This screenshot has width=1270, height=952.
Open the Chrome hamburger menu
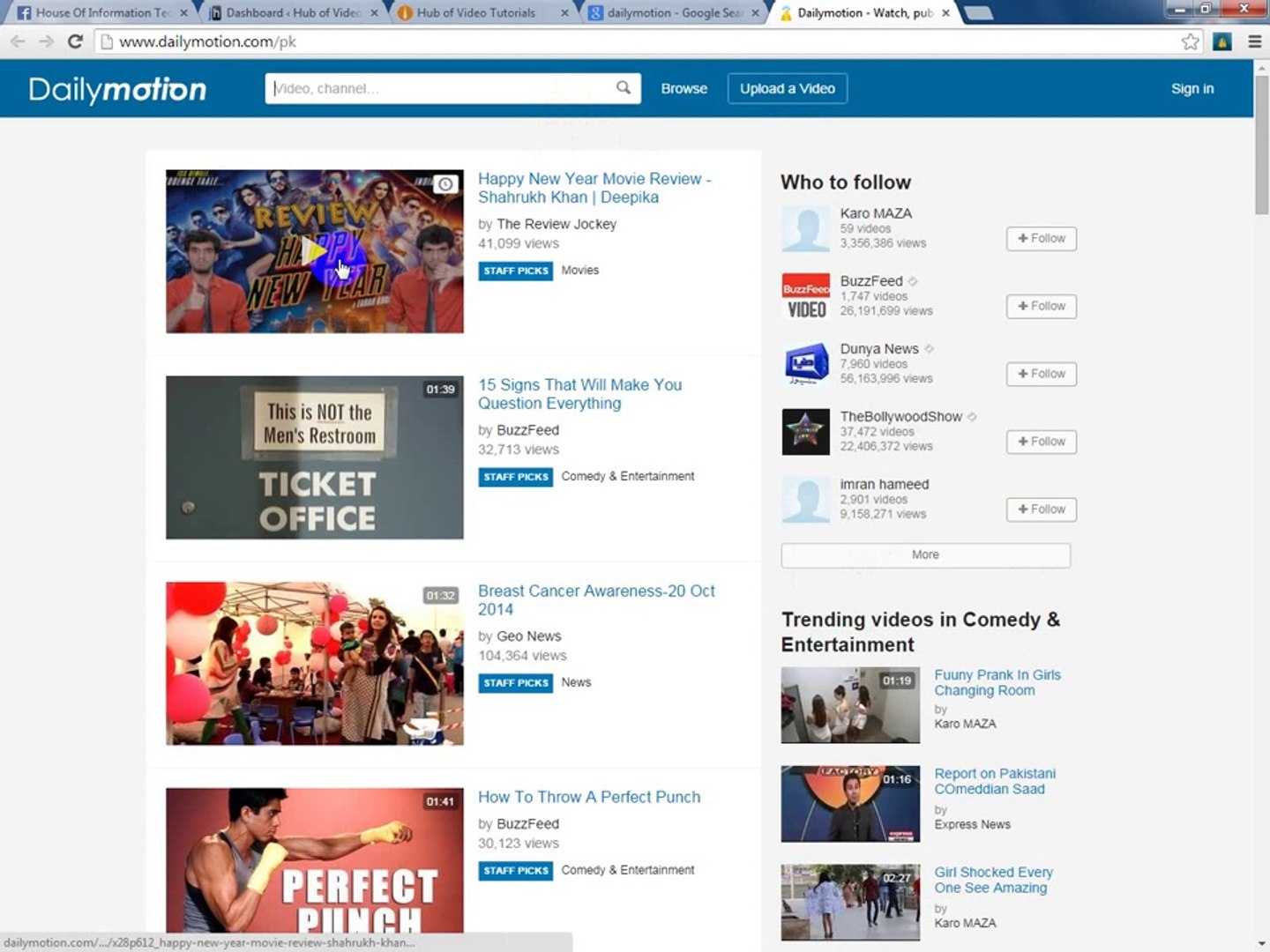coord(1254,41)
